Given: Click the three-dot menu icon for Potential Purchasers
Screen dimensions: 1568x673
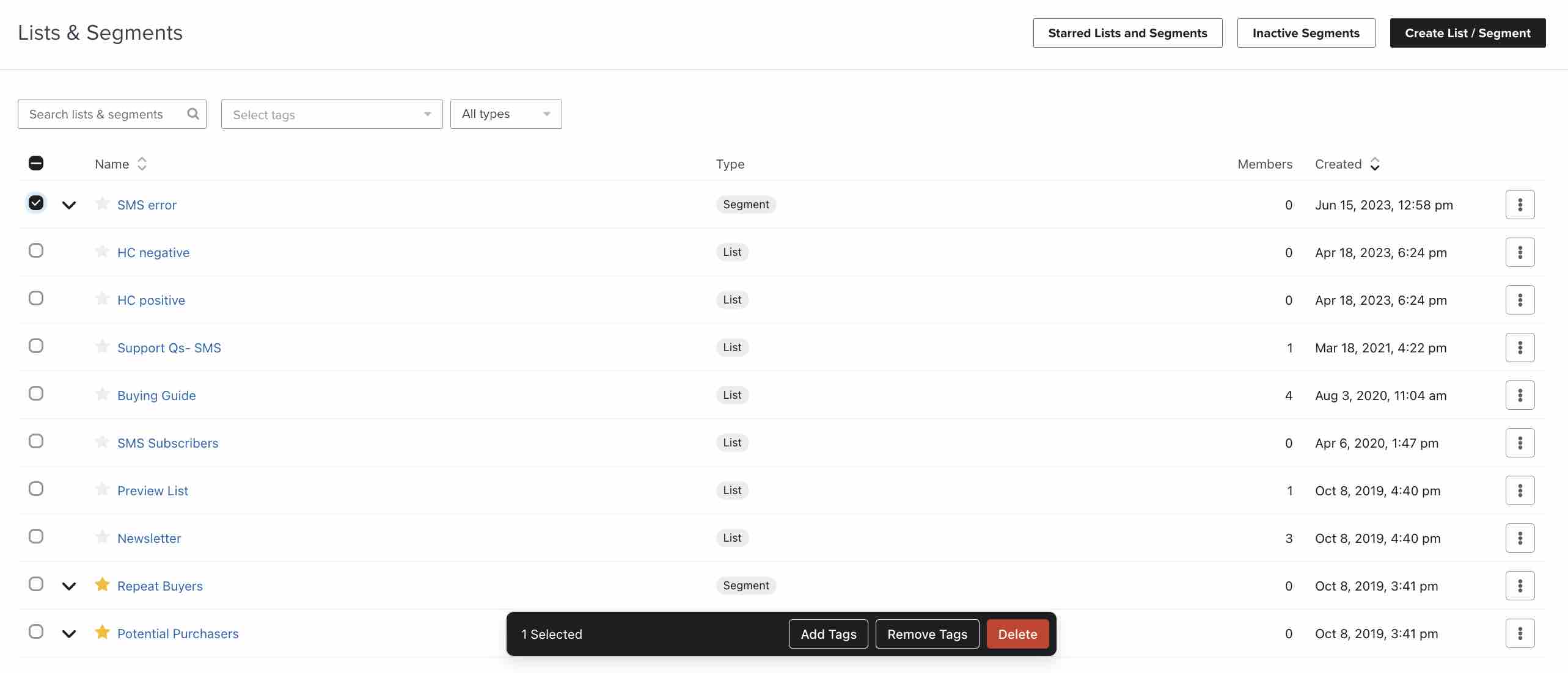Looking at the screenshot, I should [x=1520, y=633].
